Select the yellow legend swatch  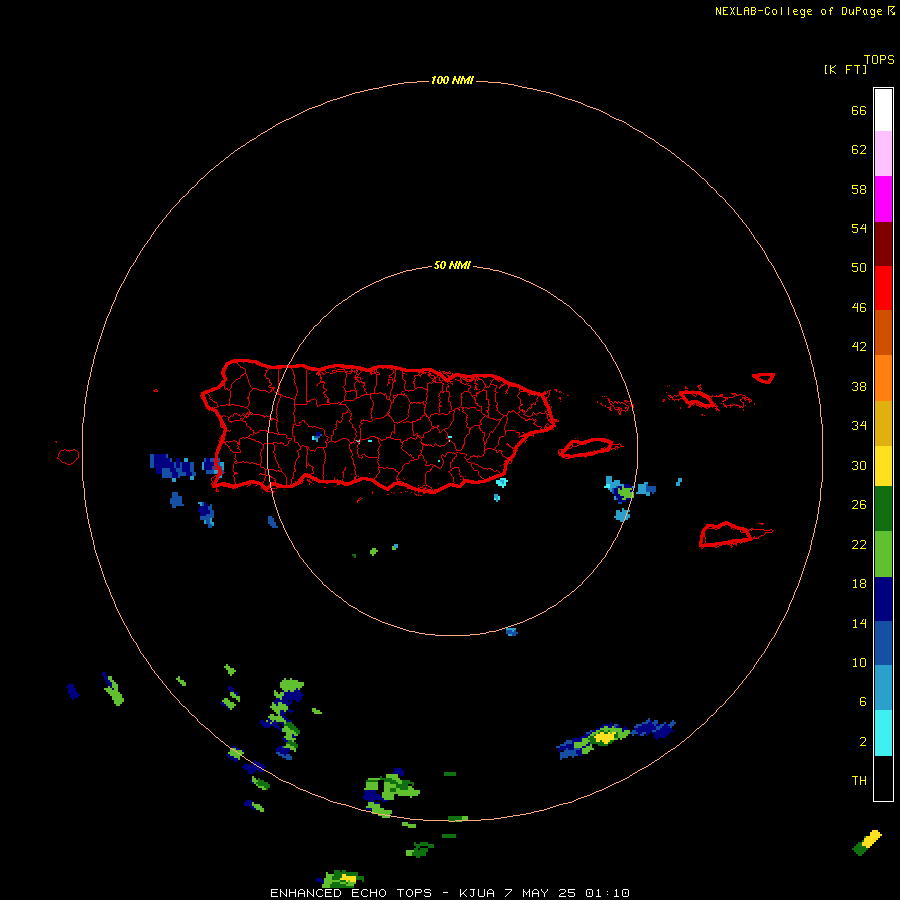click(883, 466)
